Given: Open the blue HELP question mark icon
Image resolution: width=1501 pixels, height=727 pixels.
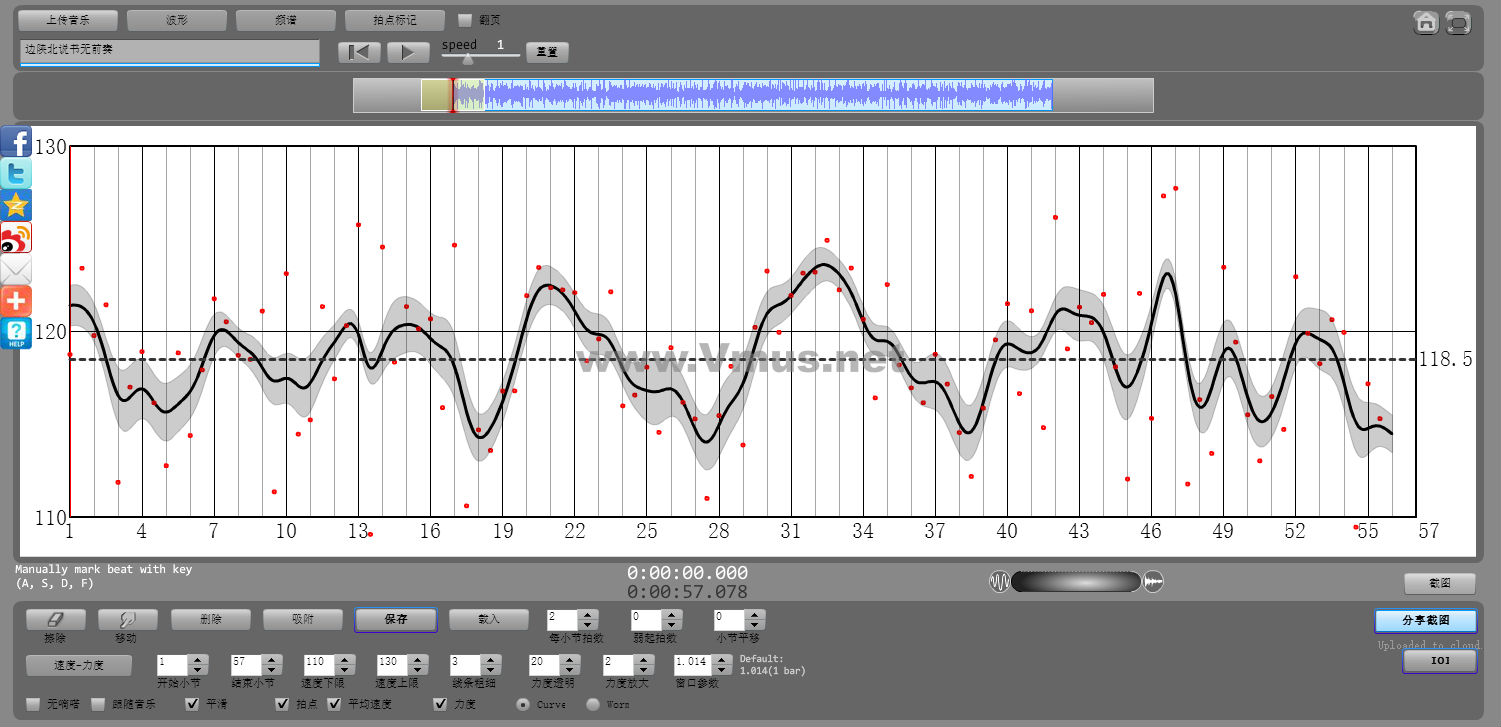Looking at the screenshot, I should pos(16,333).
